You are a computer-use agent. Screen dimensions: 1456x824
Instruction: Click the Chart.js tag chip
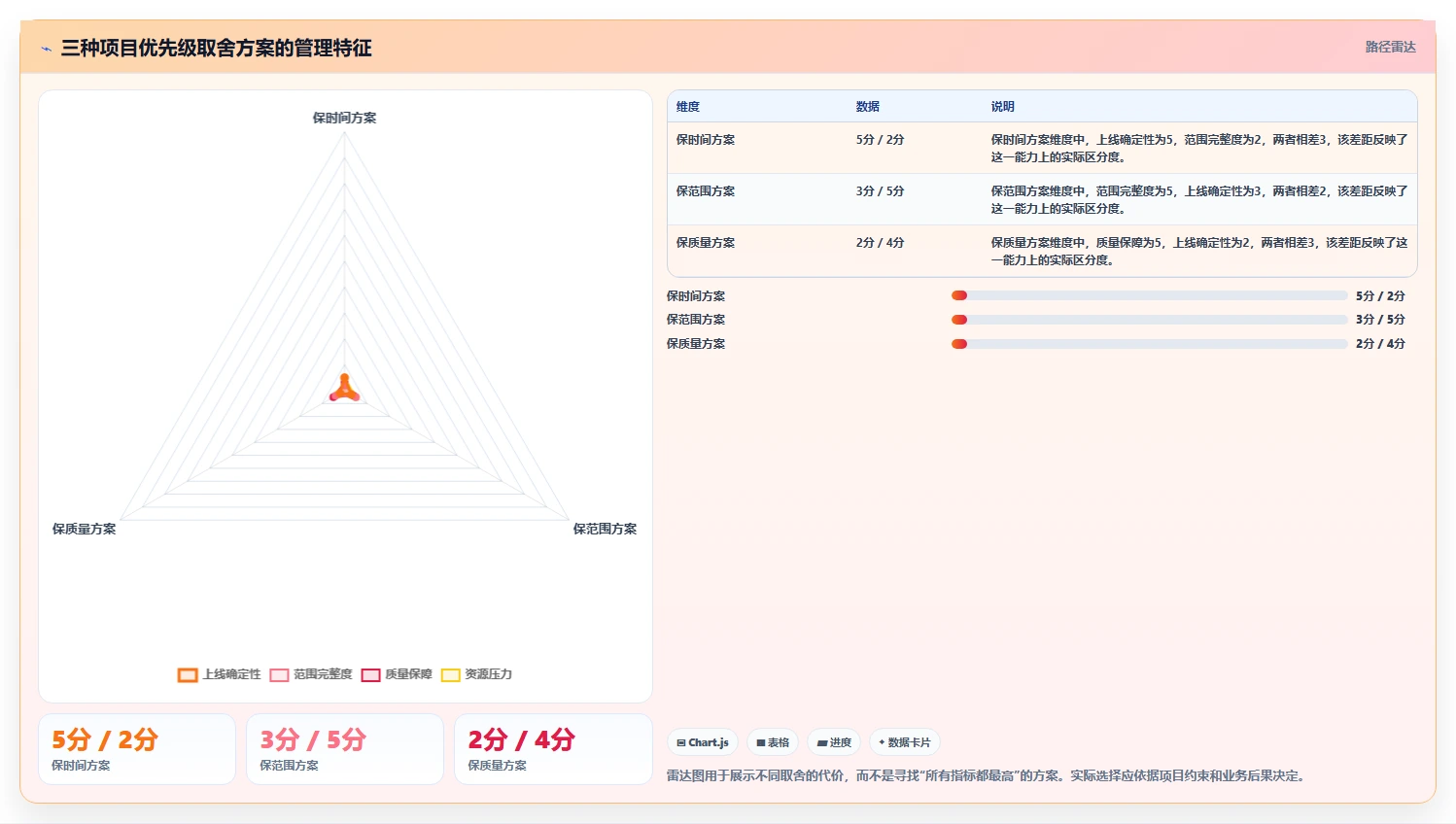pos(703,742)
